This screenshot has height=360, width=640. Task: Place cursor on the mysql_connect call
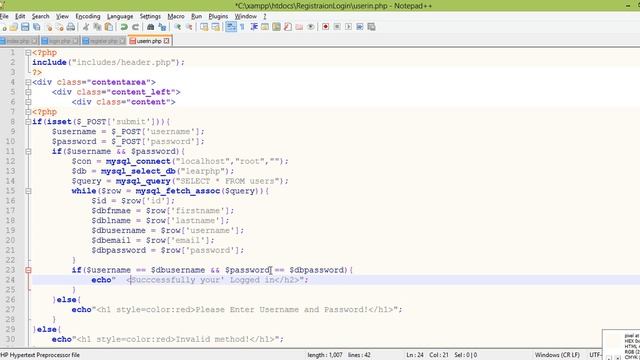click(x=138, y=161)
